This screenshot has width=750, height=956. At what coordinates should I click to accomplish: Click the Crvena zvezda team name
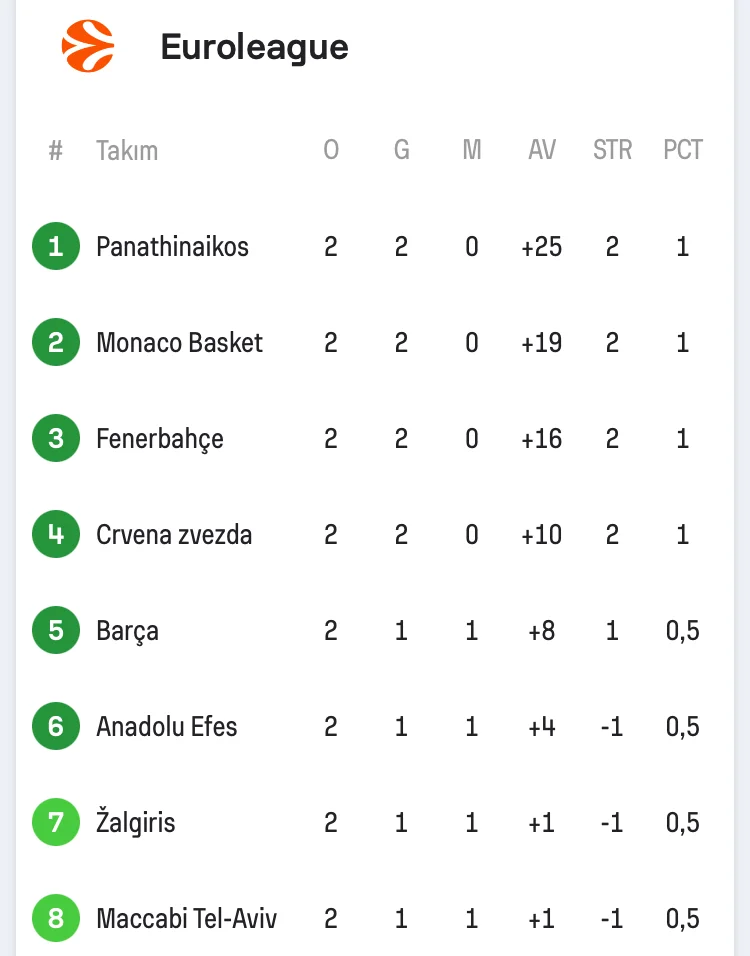pos(174,535)
